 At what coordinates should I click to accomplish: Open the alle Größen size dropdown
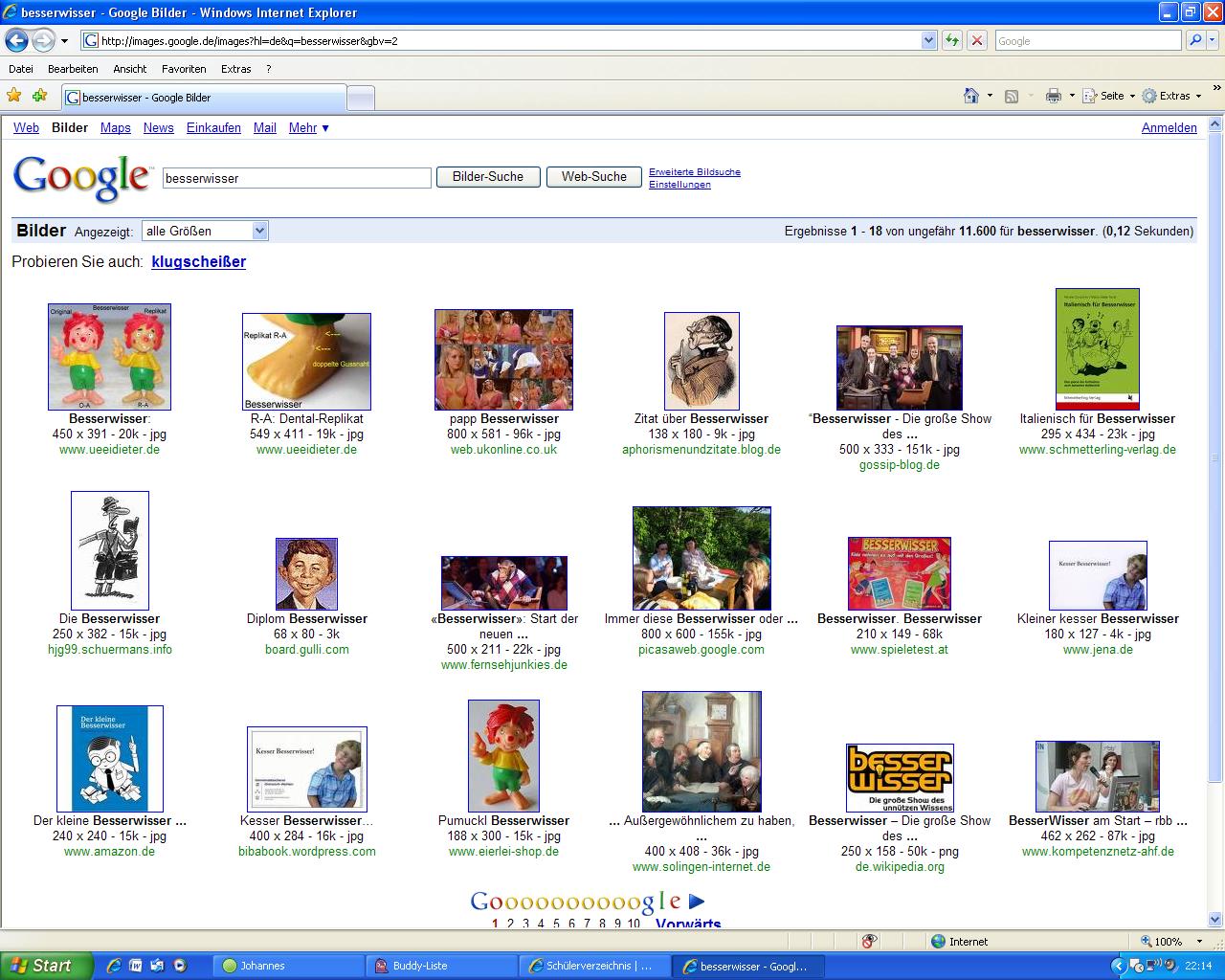[205, 231]
